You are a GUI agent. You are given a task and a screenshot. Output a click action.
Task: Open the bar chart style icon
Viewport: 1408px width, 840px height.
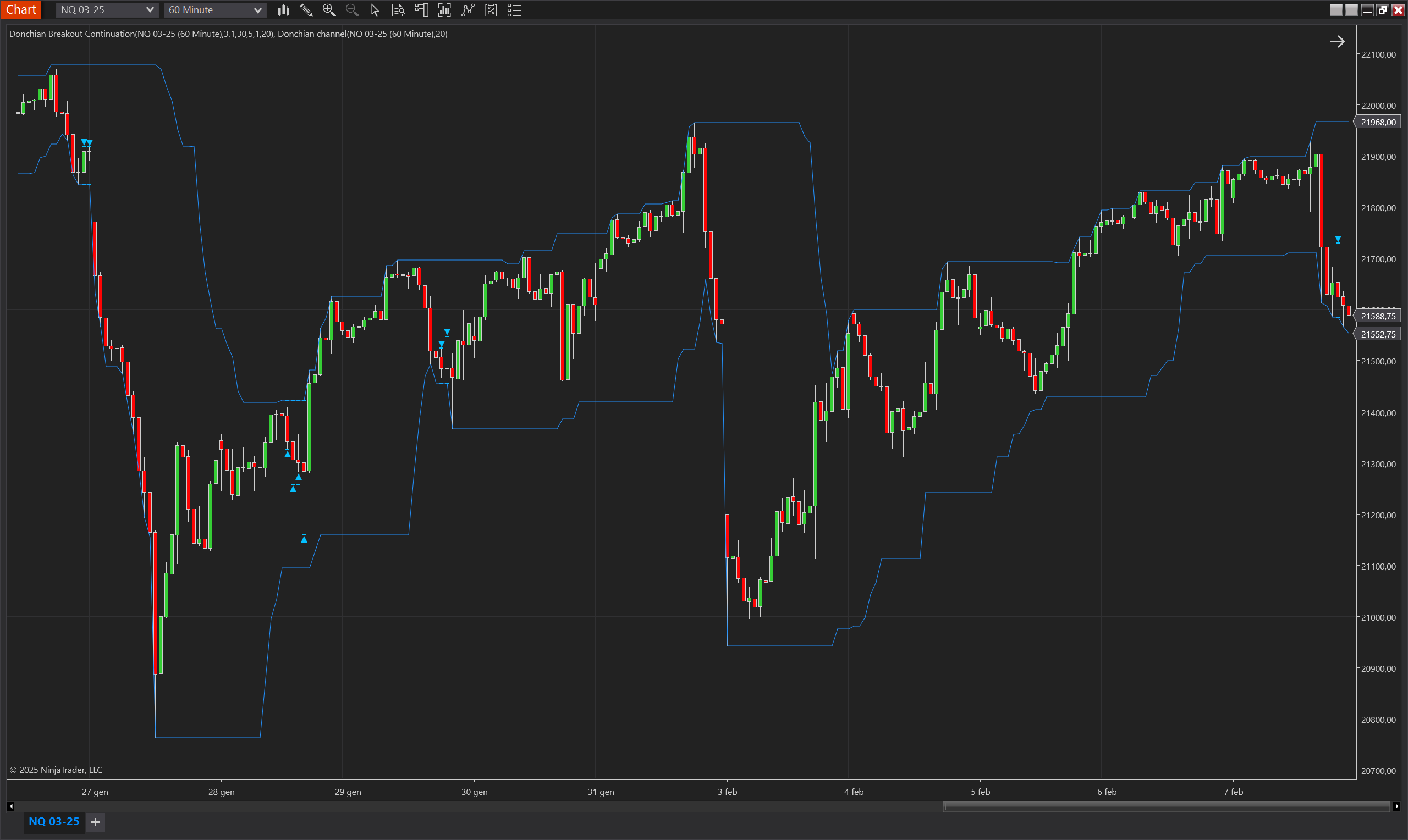point(284,10)
